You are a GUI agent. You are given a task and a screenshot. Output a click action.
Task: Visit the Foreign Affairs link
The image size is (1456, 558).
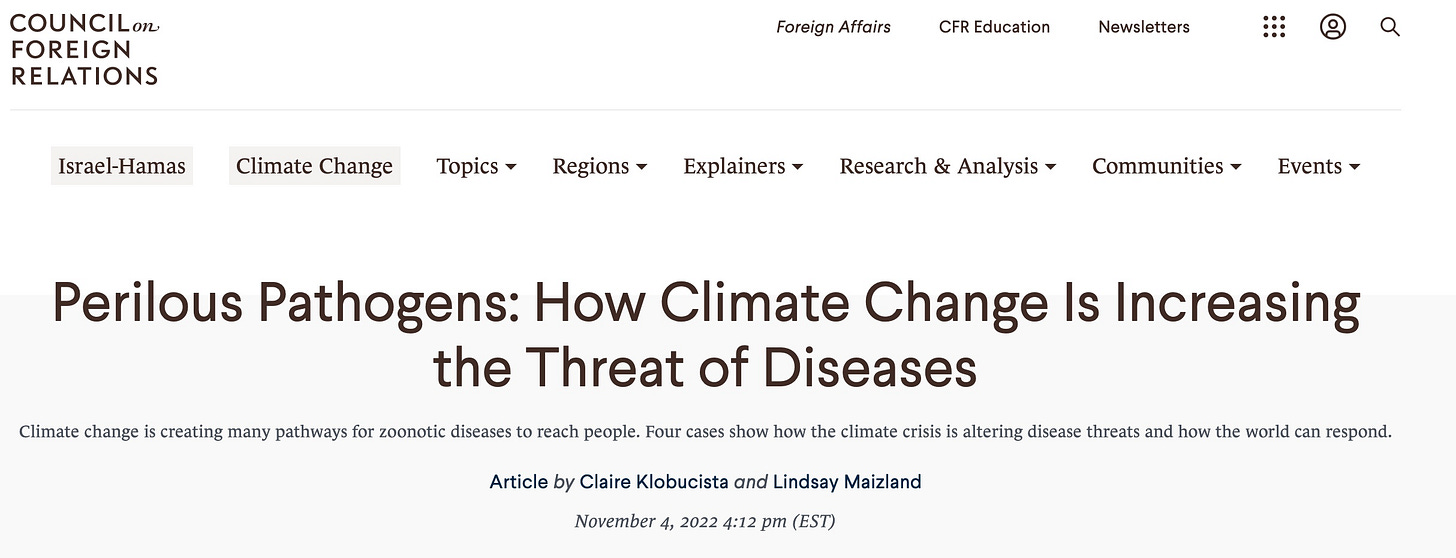pyautogui.click(x=833, y=27)
